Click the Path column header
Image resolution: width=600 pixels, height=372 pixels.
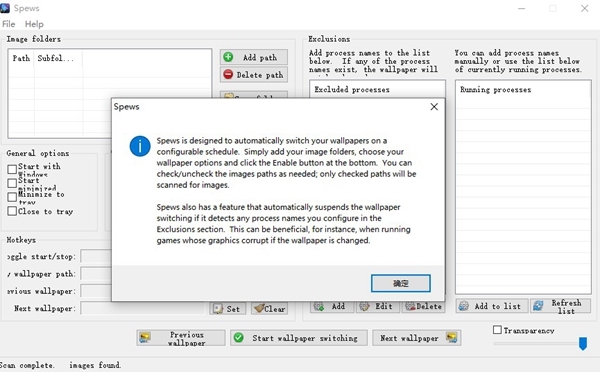[21, 59]
